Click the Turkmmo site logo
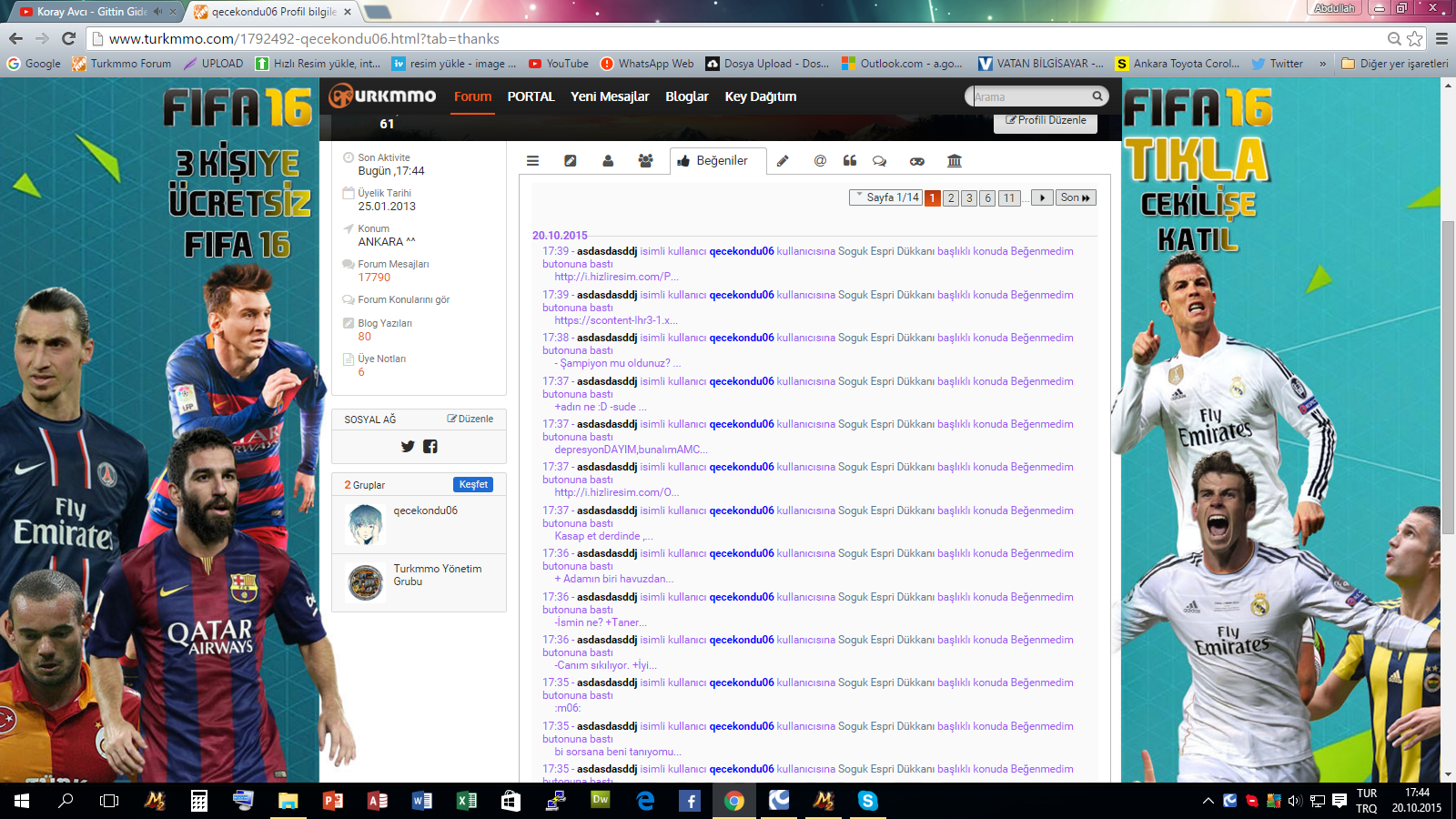The height and width of the screenshot is (819, 1456). tap(382, 96)
